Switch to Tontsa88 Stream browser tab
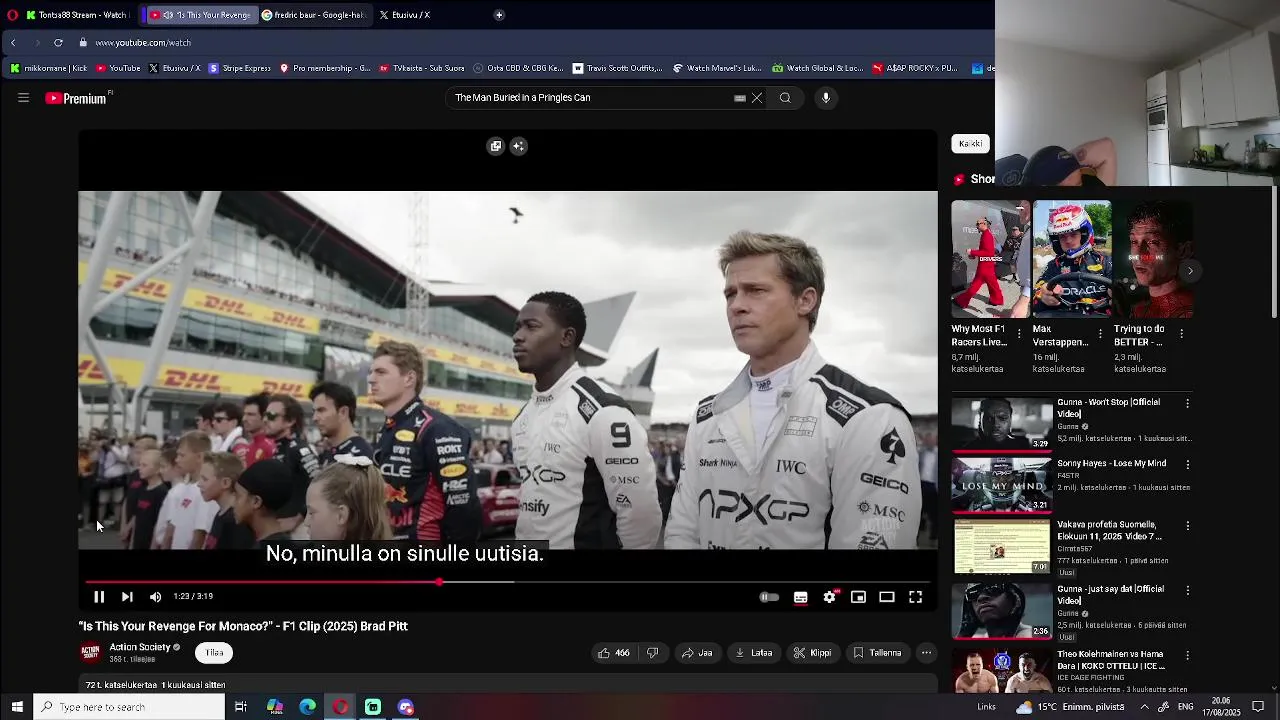1280x720 pixels. (x=80, y=15)
